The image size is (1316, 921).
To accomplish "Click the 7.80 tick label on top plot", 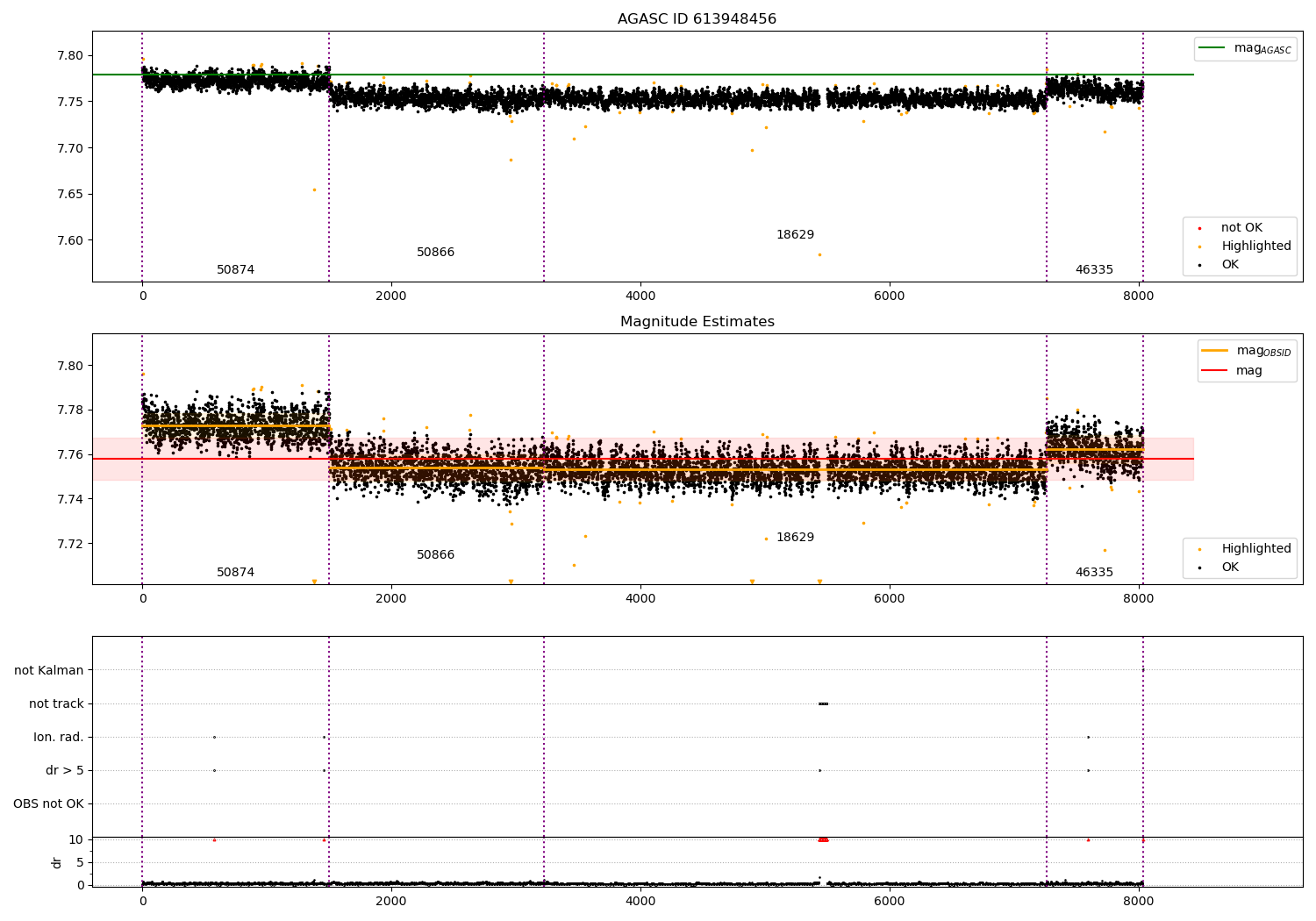I will coord(70,56).
